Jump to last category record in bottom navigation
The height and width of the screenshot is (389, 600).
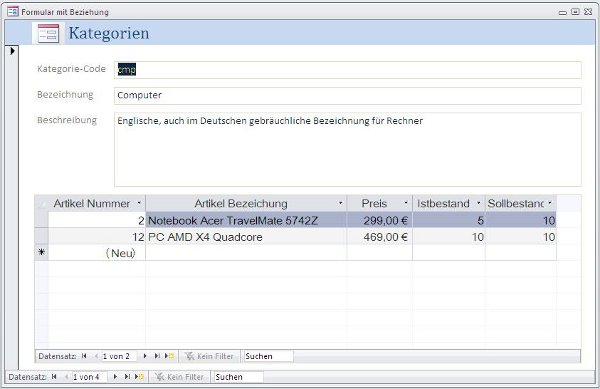point(127,377)
